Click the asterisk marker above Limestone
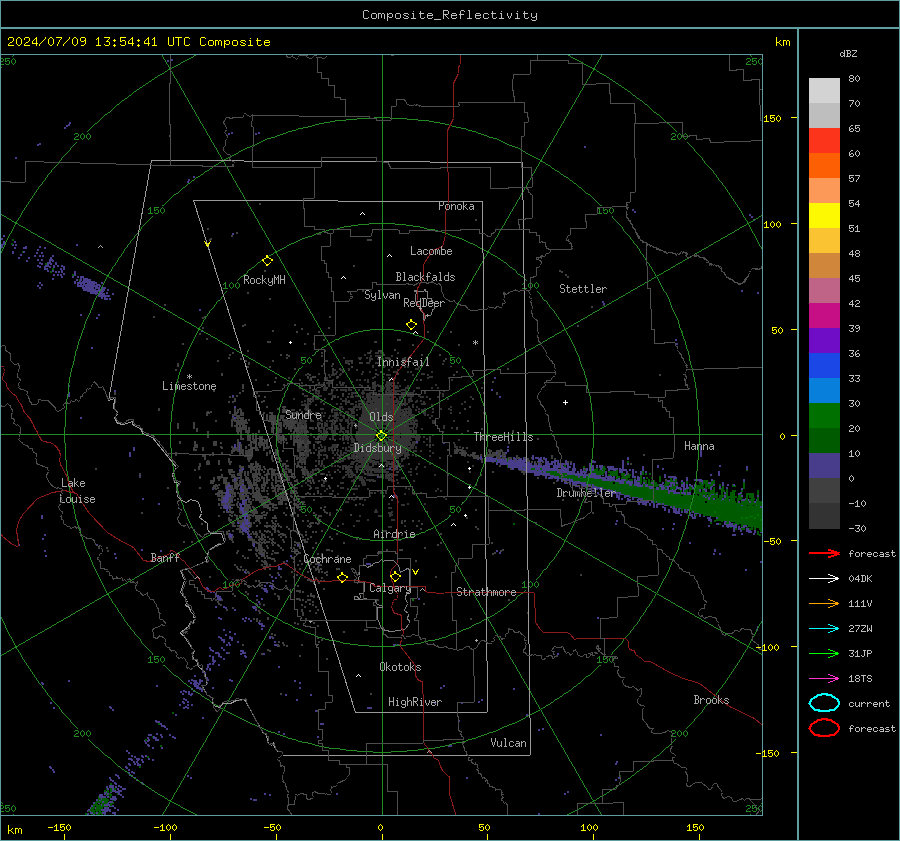900x841 pixels. pos(189,377)
